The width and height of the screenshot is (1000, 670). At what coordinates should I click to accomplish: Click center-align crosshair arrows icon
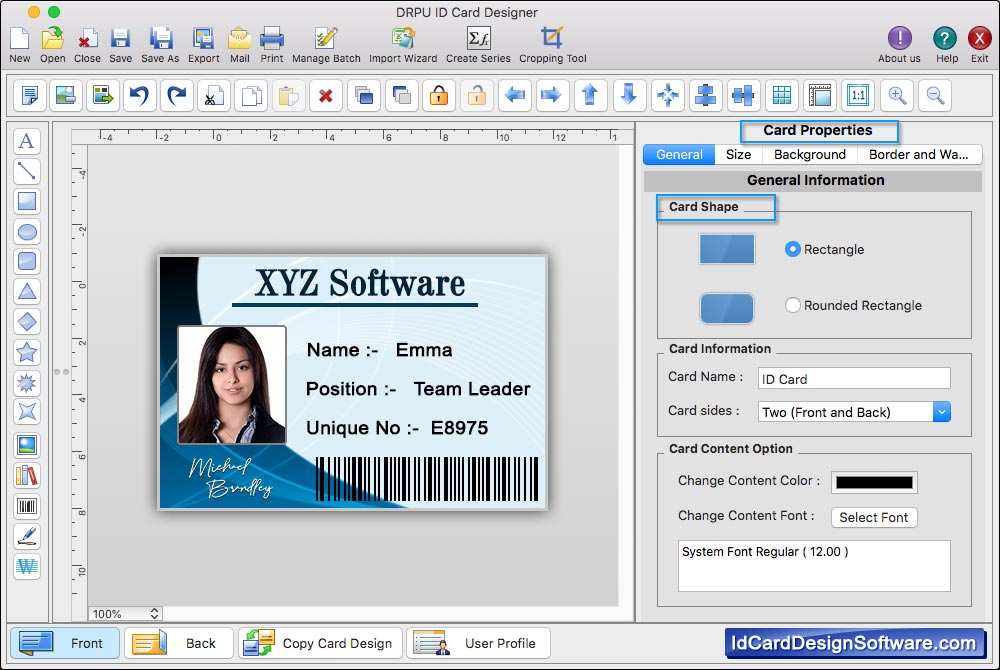[x=668, y=96]
